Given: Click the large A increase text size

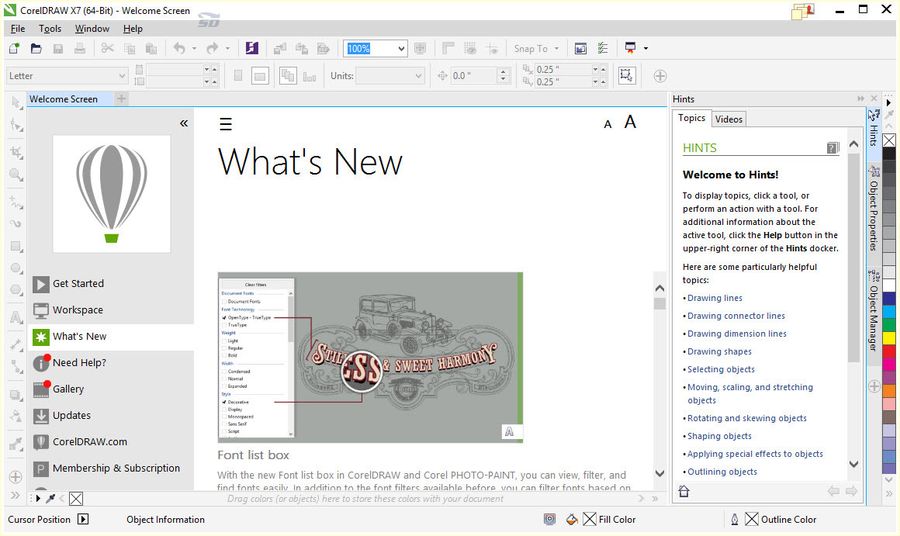Looking at the screenshot, I should (630, 122).
